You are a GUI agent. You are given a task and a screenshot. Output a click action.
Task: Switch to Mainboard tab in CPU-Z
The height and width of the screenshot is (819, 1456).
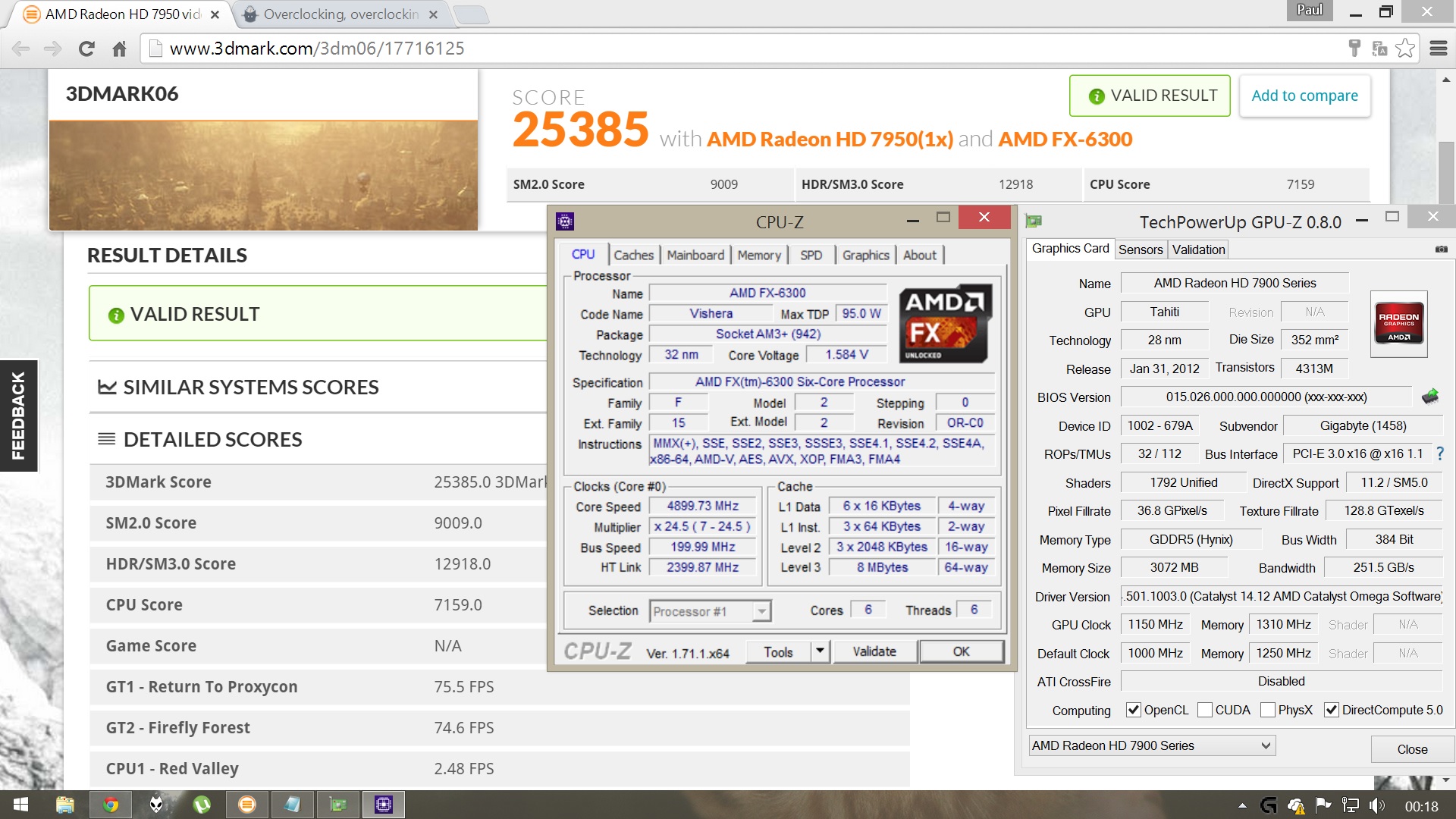(x=695, y=255)
